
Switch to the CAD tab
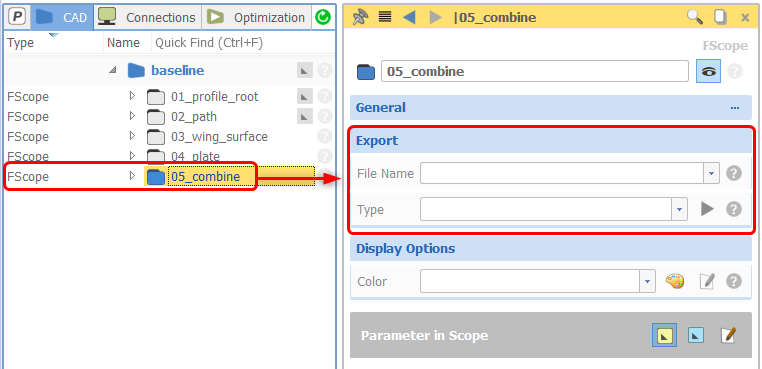click(62, 18)
